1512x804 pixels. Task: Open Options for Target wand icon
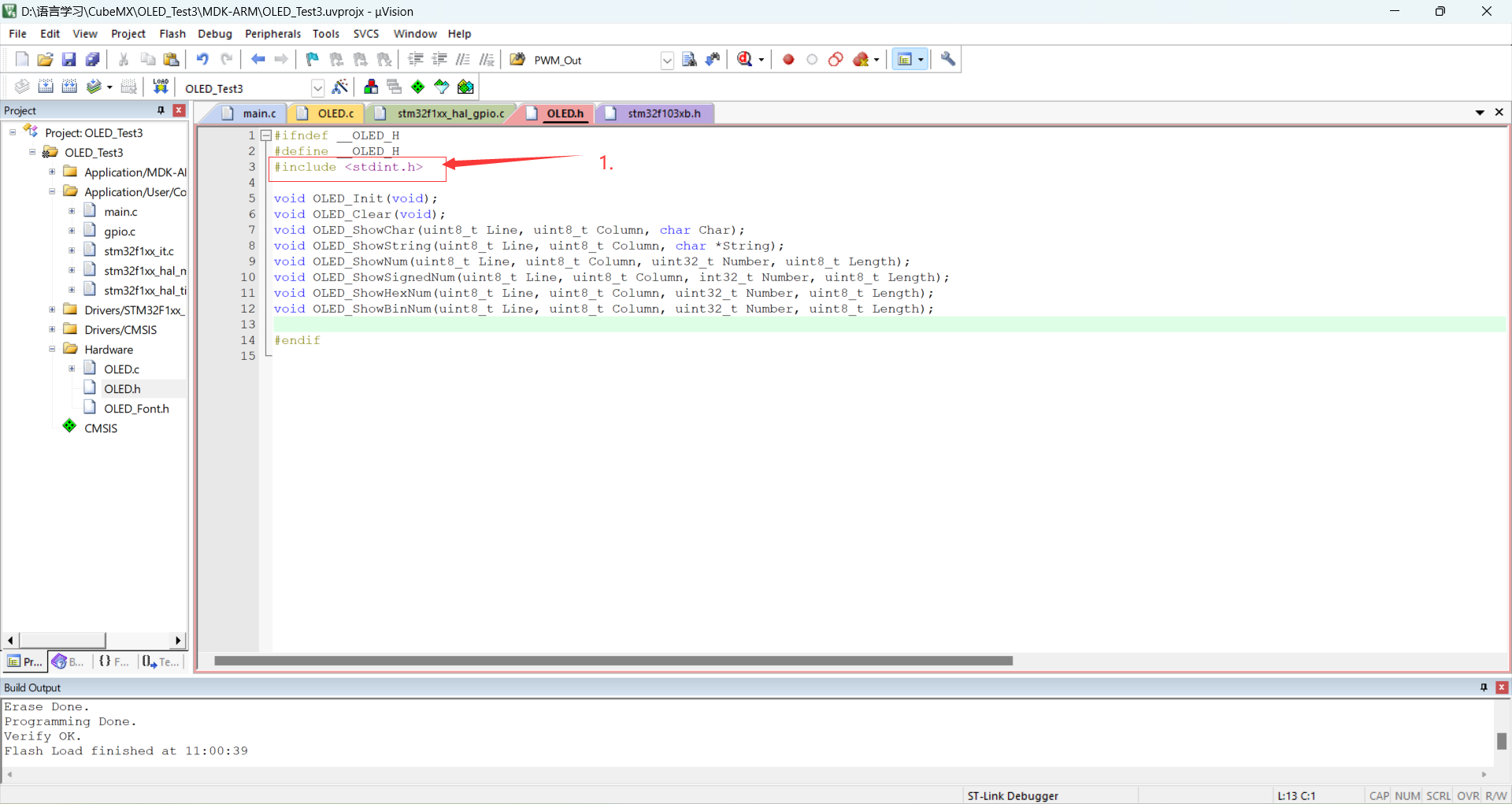pos(340,87)
